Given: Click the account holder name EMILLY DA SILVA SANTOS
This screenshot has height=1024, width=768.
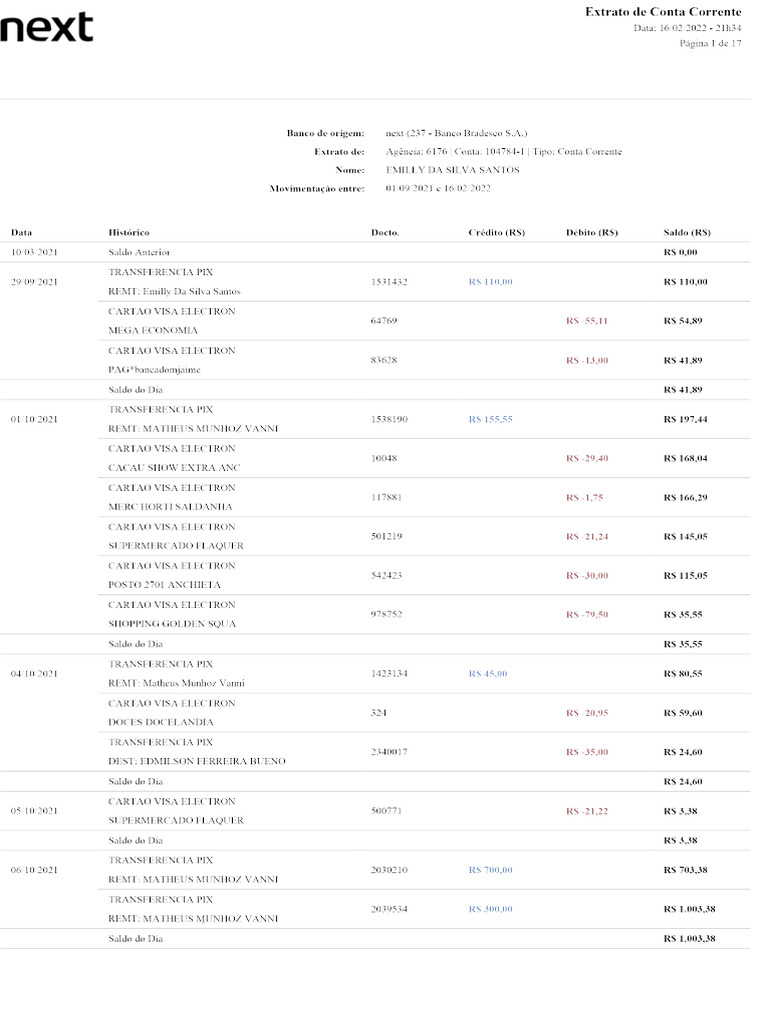Looking at the screenshot, I should 453,170.
